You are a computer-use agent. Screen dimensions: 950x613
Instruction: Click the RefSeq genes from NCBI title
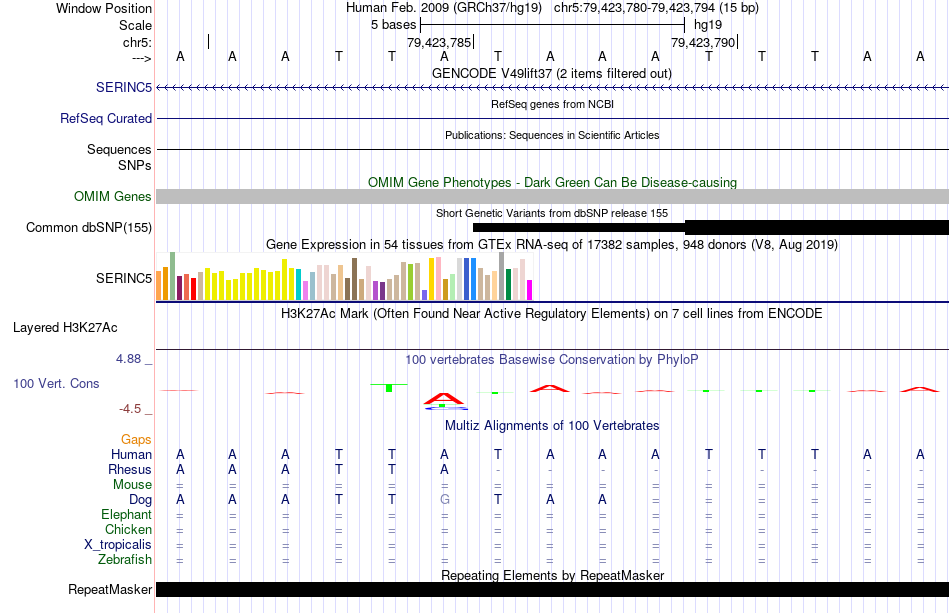[552, 104]
